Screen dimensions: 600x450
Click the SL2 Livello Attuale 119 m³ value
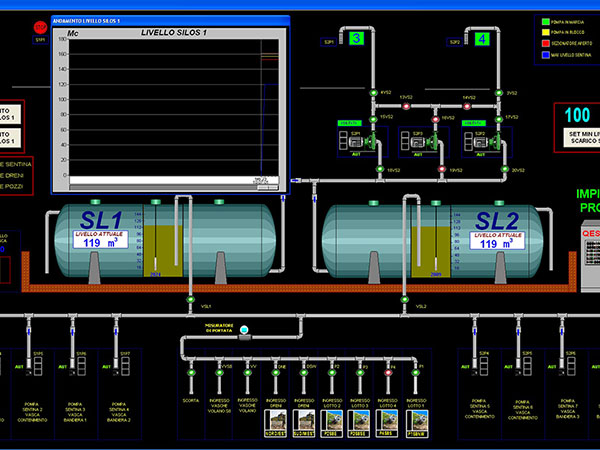[x=497, y=242]
